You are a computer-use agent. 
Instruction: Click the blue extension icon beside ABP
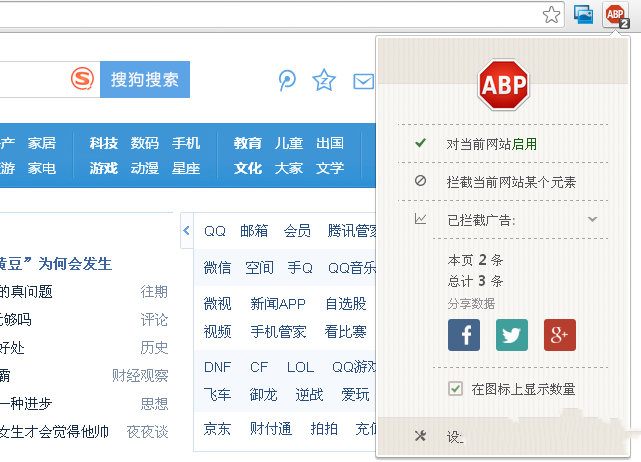[584, 15]
